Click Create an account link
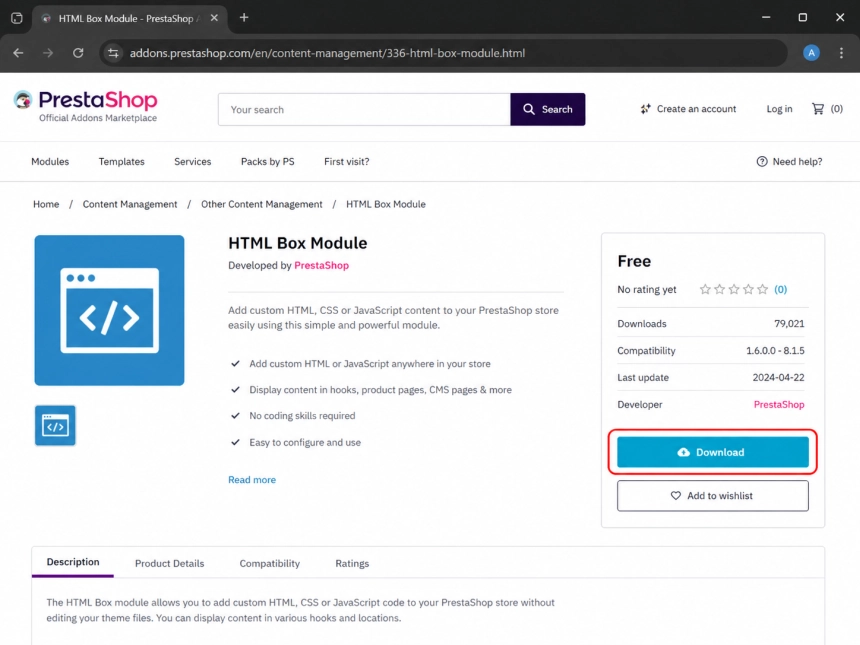860x645 pixels. coord(688,109)
